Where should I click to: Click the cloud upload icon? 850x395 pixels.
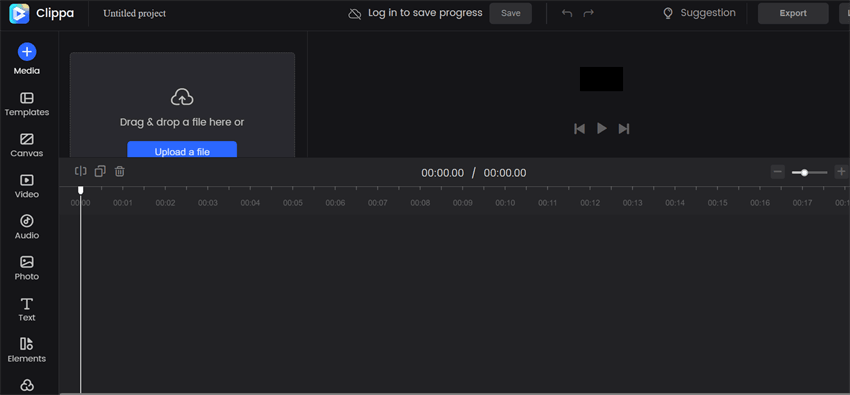(x=182, y=97)
